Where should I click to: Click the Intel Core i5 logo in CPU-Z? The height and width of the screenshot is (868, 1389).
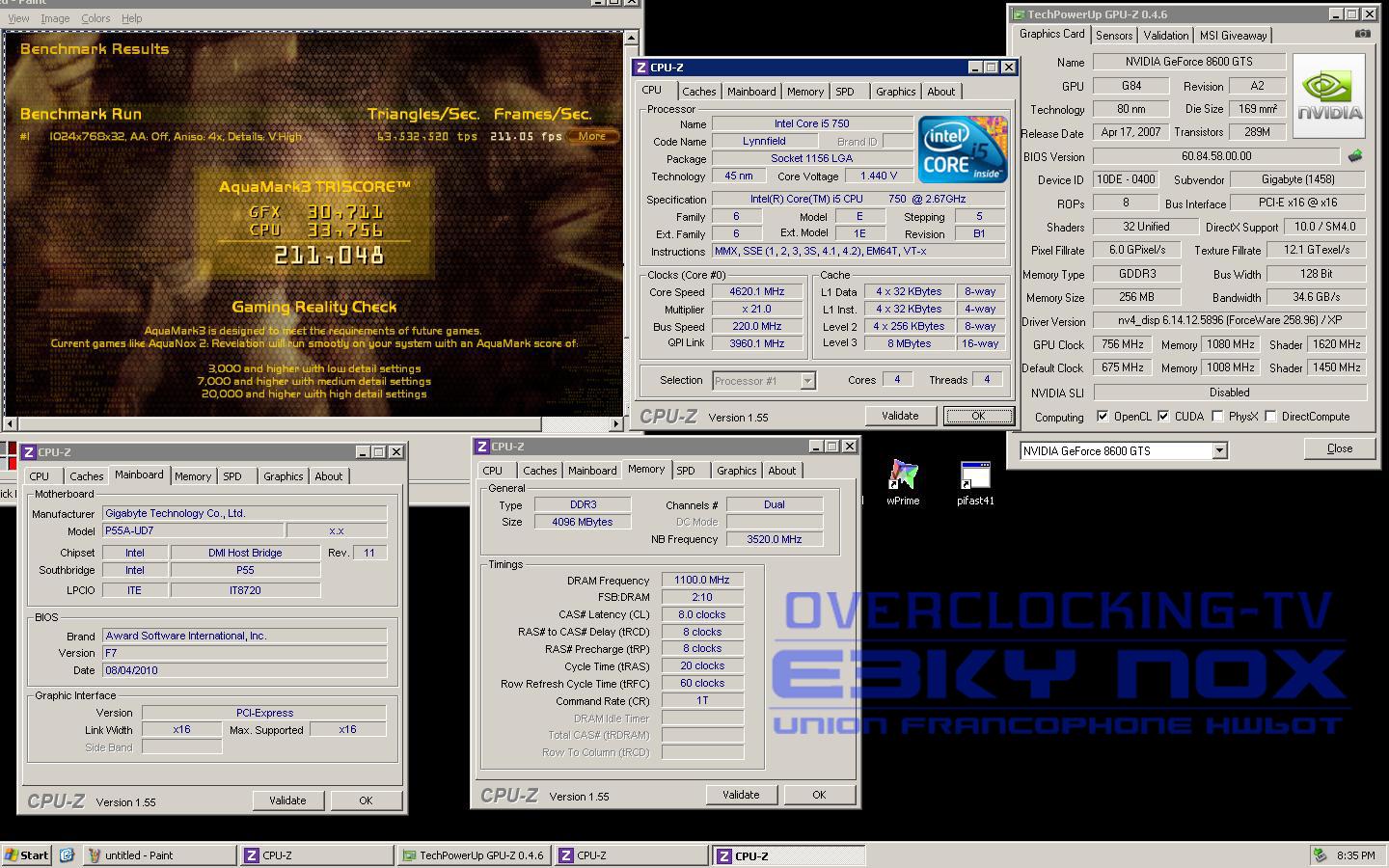point(963,149)
